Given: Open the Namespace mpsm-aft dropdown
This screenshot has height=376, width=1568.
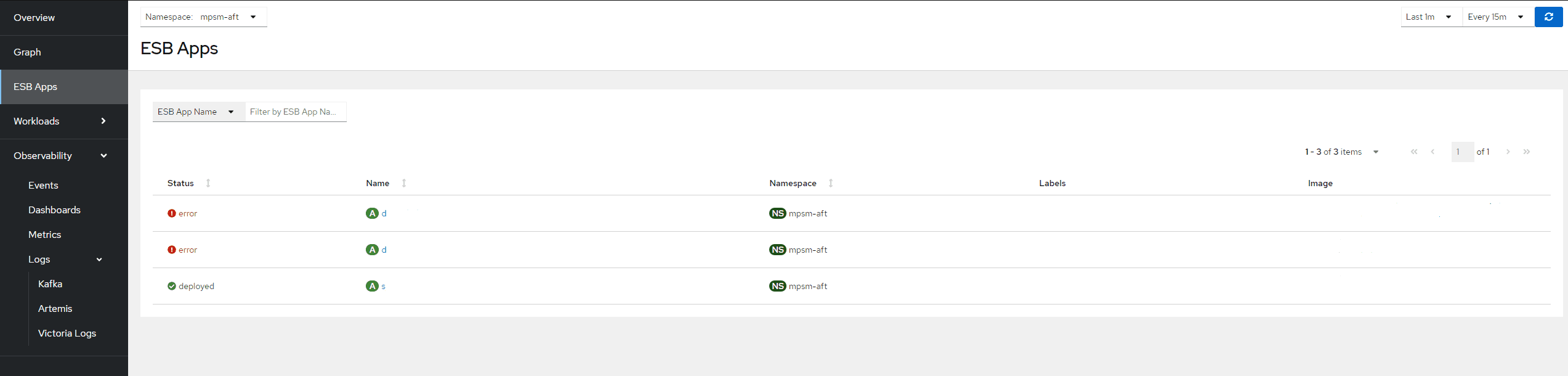Looking at the screenshot, I should coord(203,17).
